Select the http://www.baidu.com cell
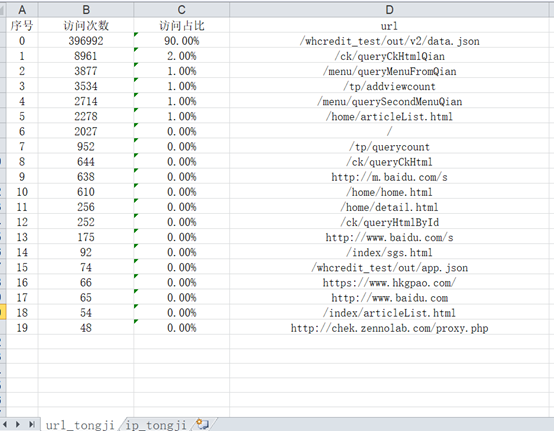Viewport: 554px width, 431px height. tap(389, 297)
